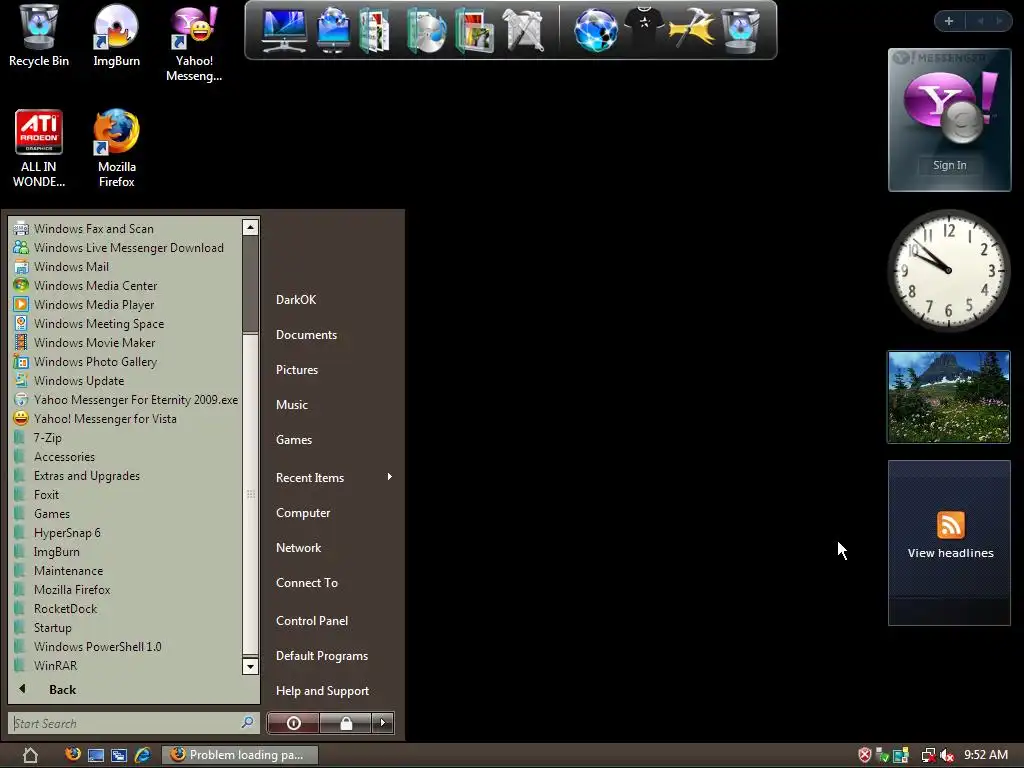Screen dimensions: 1024x768
Task: Click the RSS feed icon in headlines gadget
Action: (x=950, y=525)
